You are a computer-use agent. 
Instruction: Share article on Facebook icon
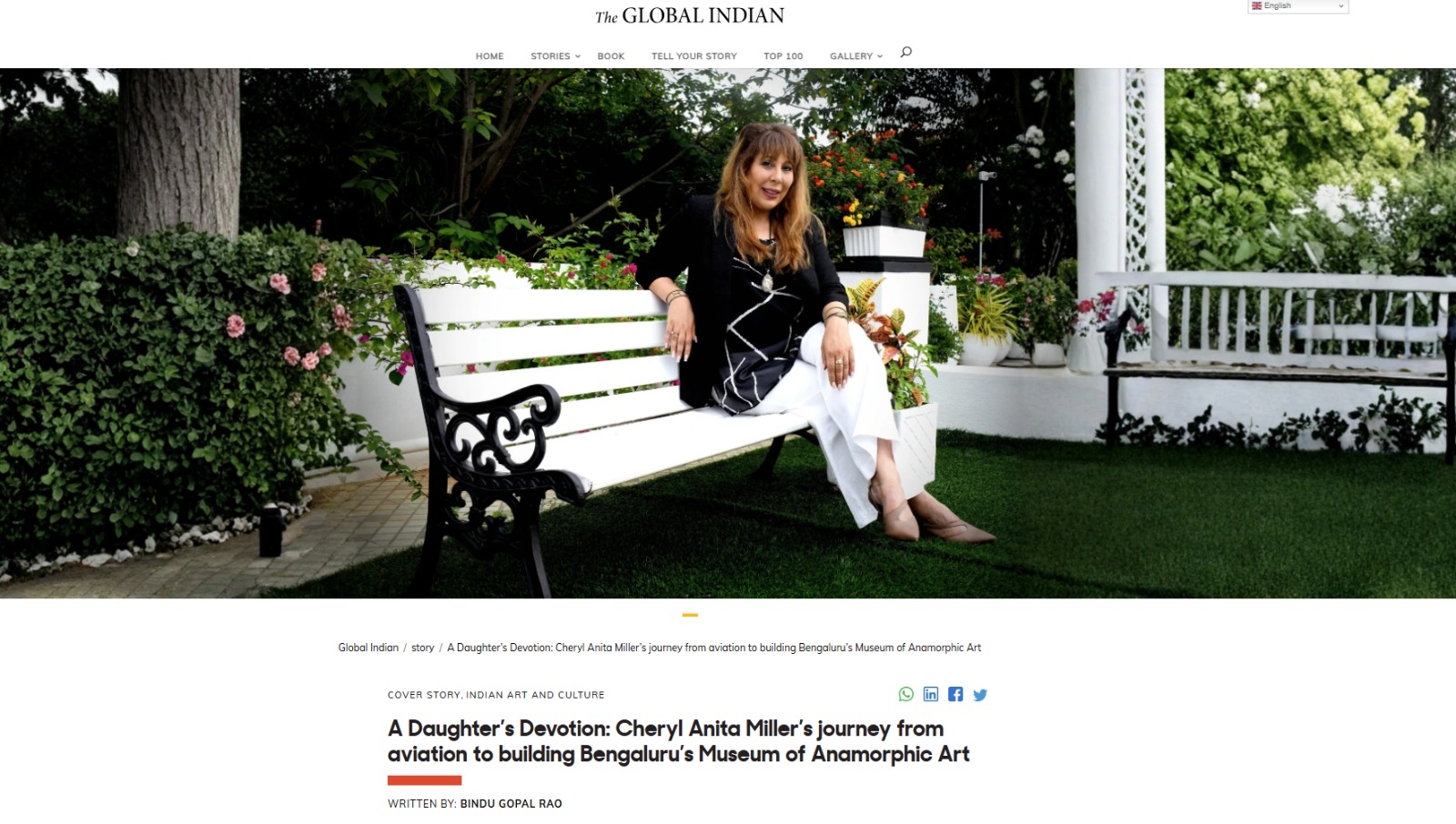955,694
